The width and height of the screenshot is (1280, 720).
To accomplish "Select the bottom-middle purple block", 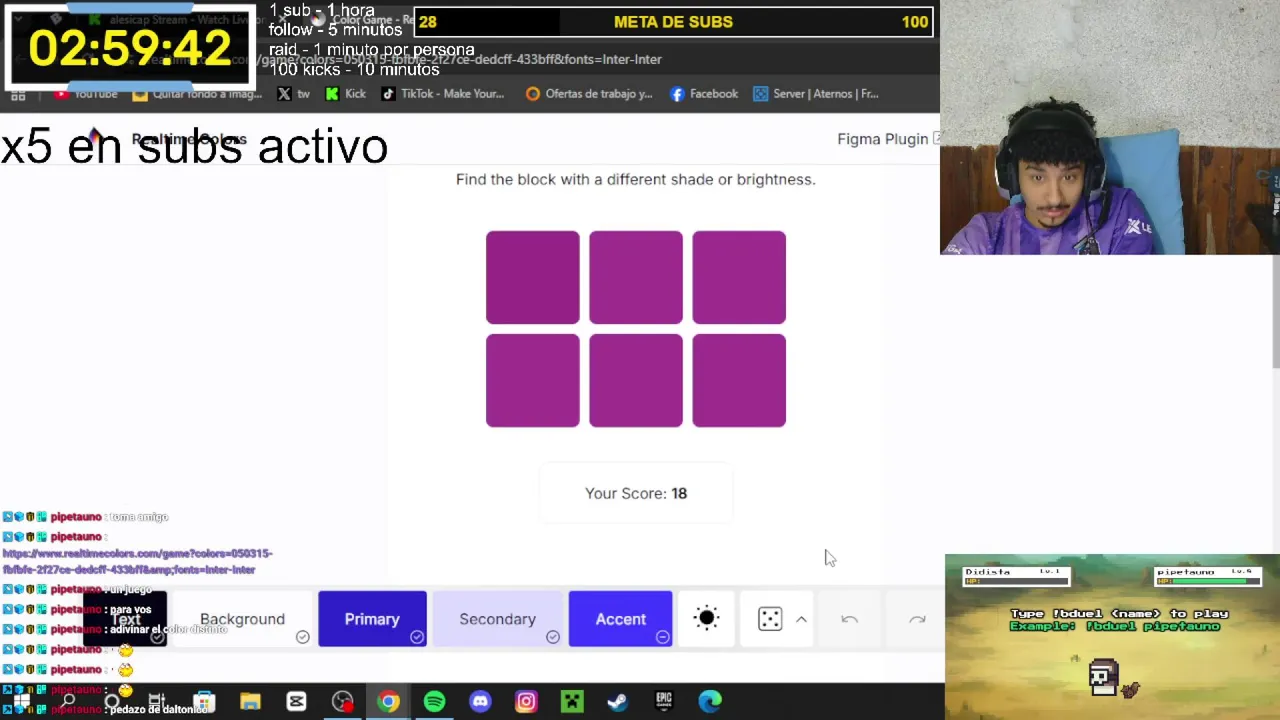I will click(636, 381).
